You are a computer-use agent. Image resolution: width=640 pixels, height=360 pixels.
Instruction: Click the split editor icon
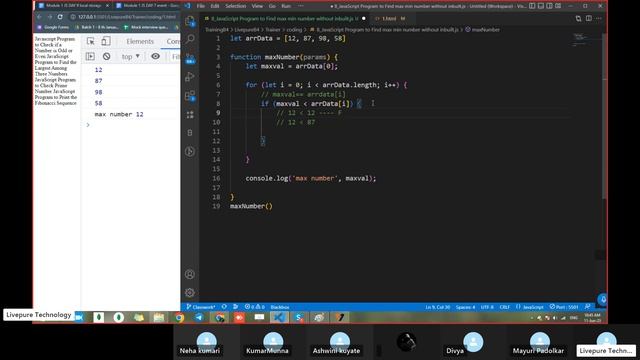(589, 18)
